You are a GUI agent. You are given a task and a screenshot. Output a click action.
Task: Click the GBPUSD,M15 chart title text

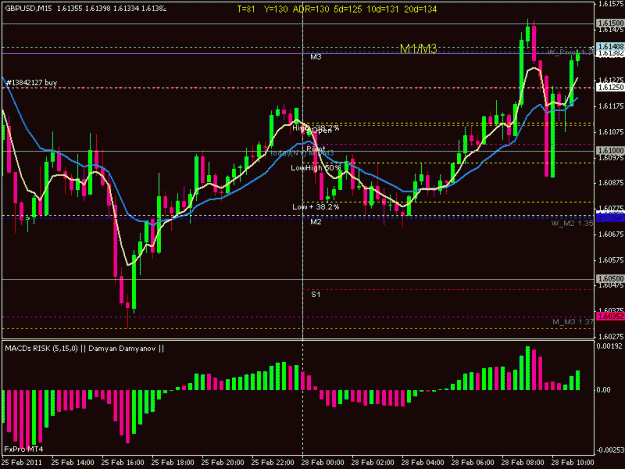(28, 8)
